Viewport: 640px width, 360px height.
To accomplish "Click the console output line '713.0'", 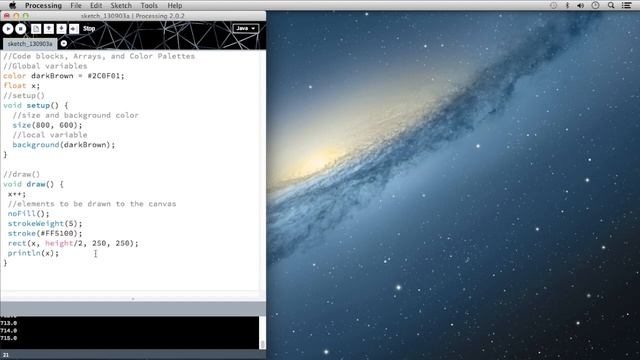I will (9, 323).
